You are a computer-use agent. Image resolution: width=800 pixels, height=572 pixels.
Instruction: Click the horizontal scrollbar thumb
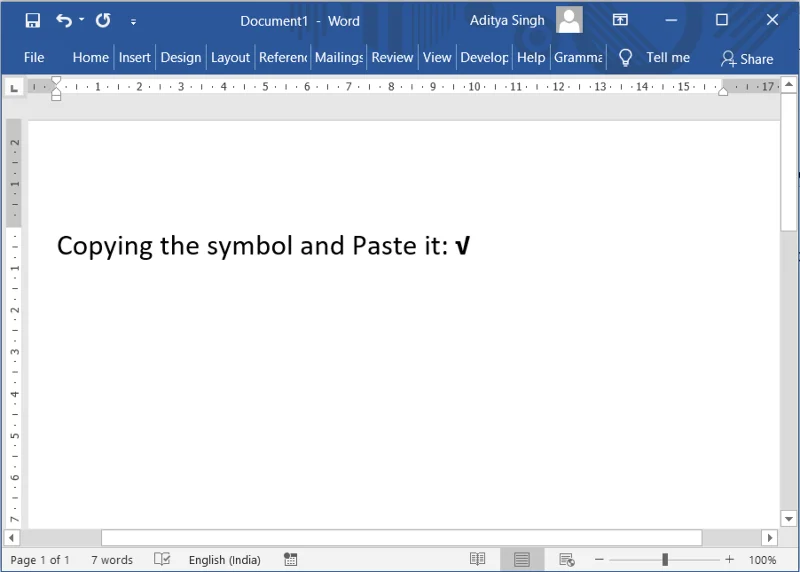402,537
